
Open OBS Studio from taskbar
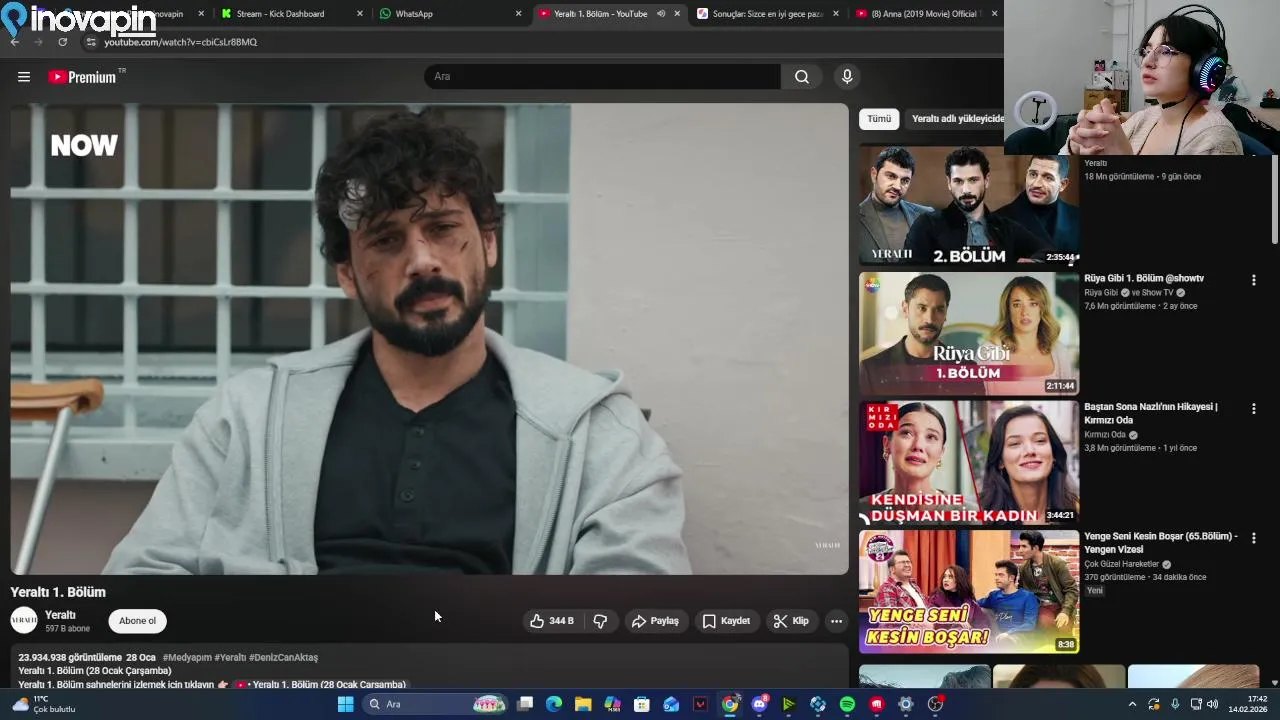coord(935,704)
